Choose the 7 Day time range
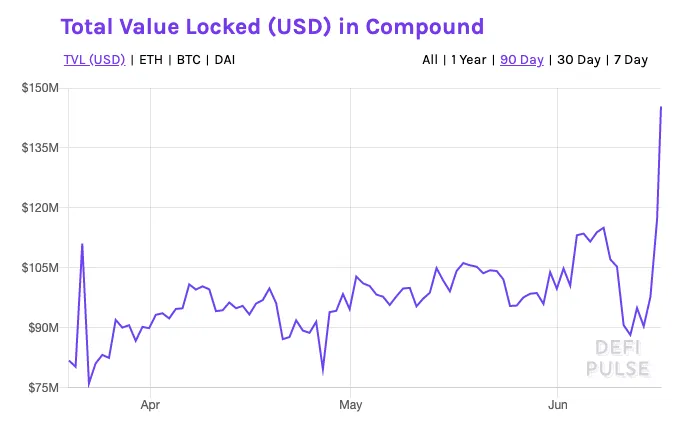 (x=631, y=60)
